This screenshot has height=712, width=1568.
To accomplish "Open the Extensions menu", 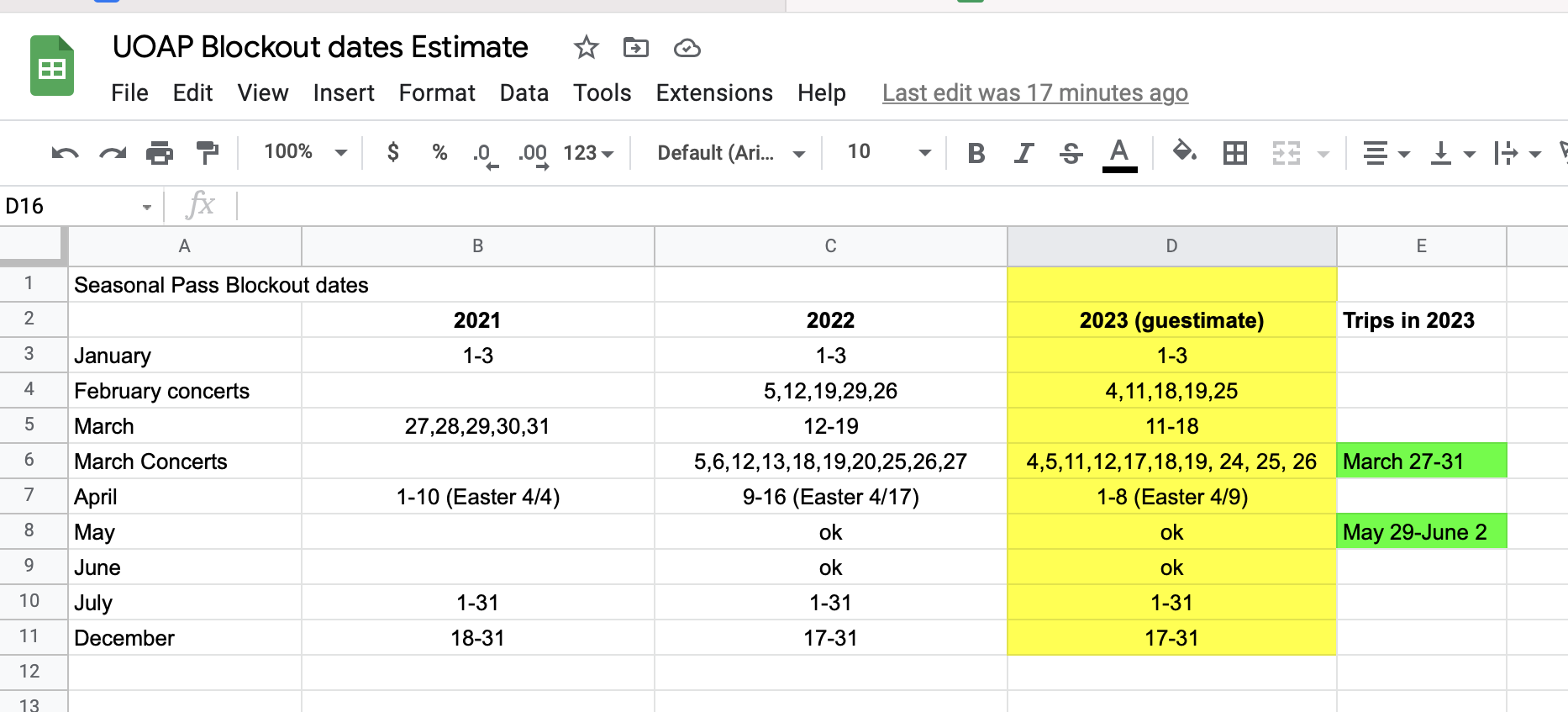I will pos(713,92).
